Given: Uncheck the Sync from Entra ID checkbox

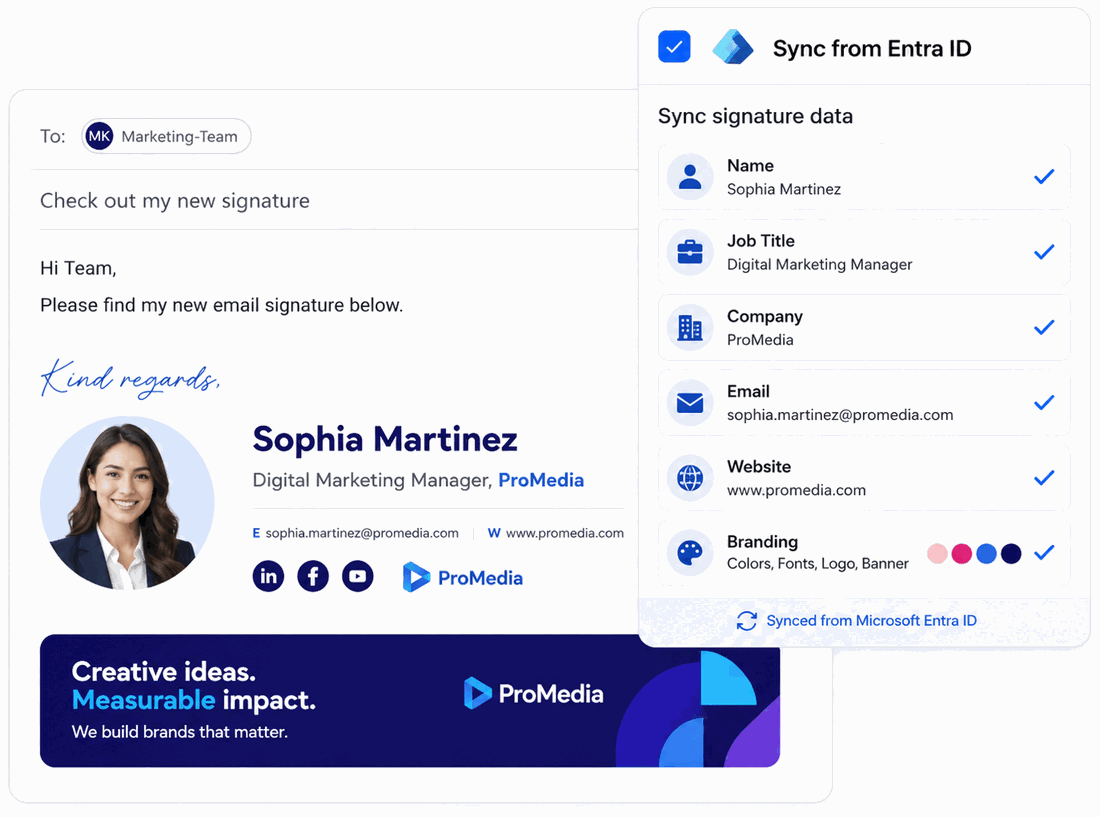Looking at the screenshot, I should [673, 47].
